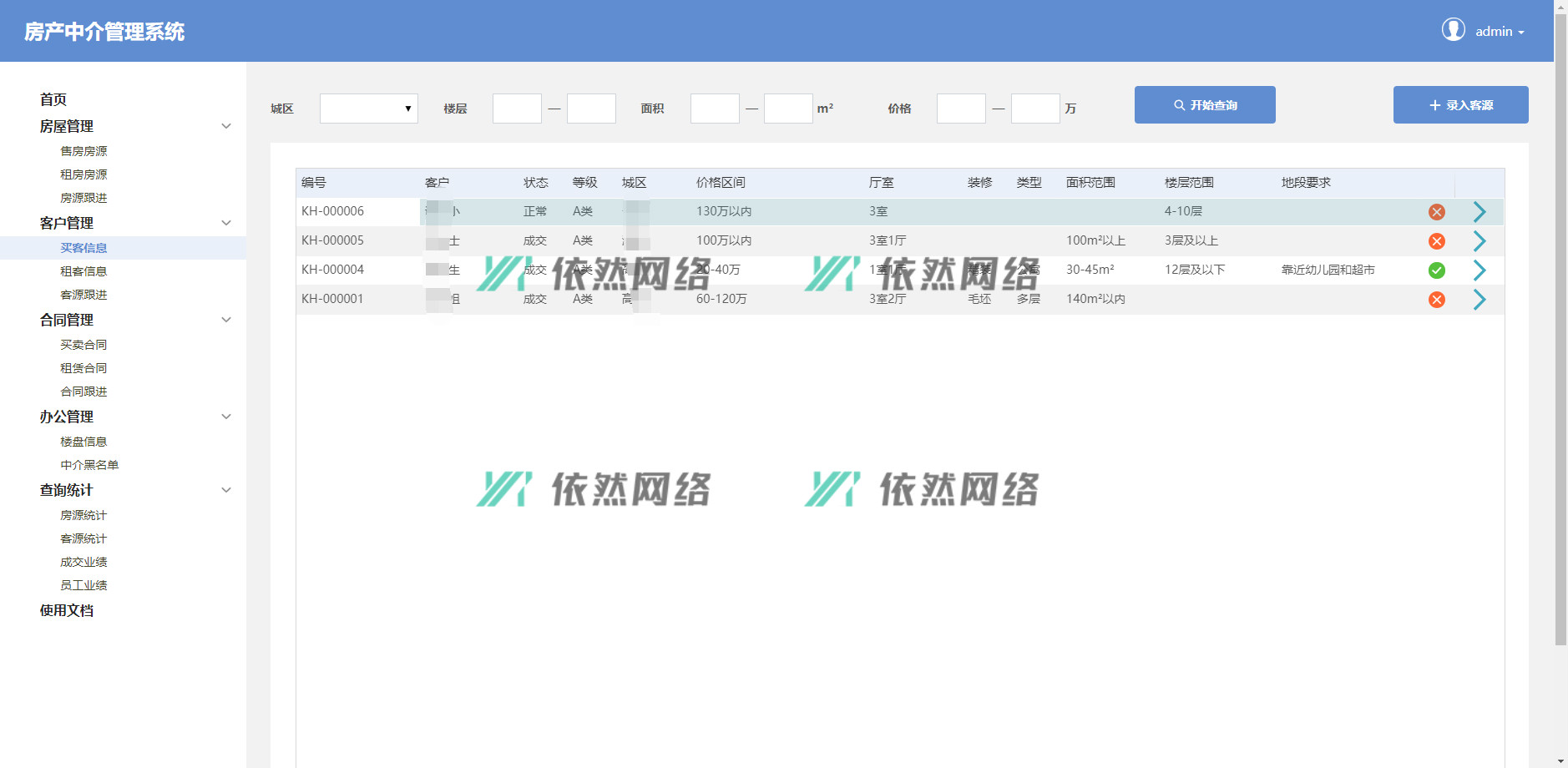Viewport: 1568px width, 768px height.
Task: Click the admin user avatar icon
Action: pyautogui.click(x=1453, y=30)
